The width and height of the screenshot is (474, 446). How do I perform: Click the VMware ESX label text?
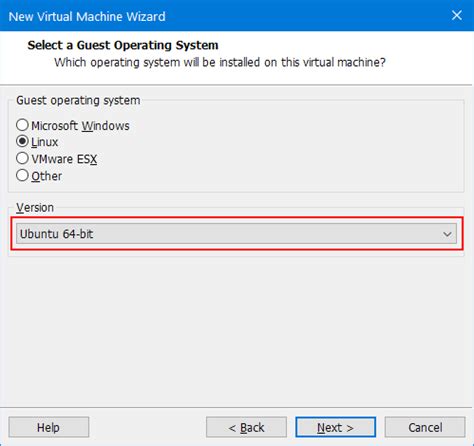(x=64, y=159)
